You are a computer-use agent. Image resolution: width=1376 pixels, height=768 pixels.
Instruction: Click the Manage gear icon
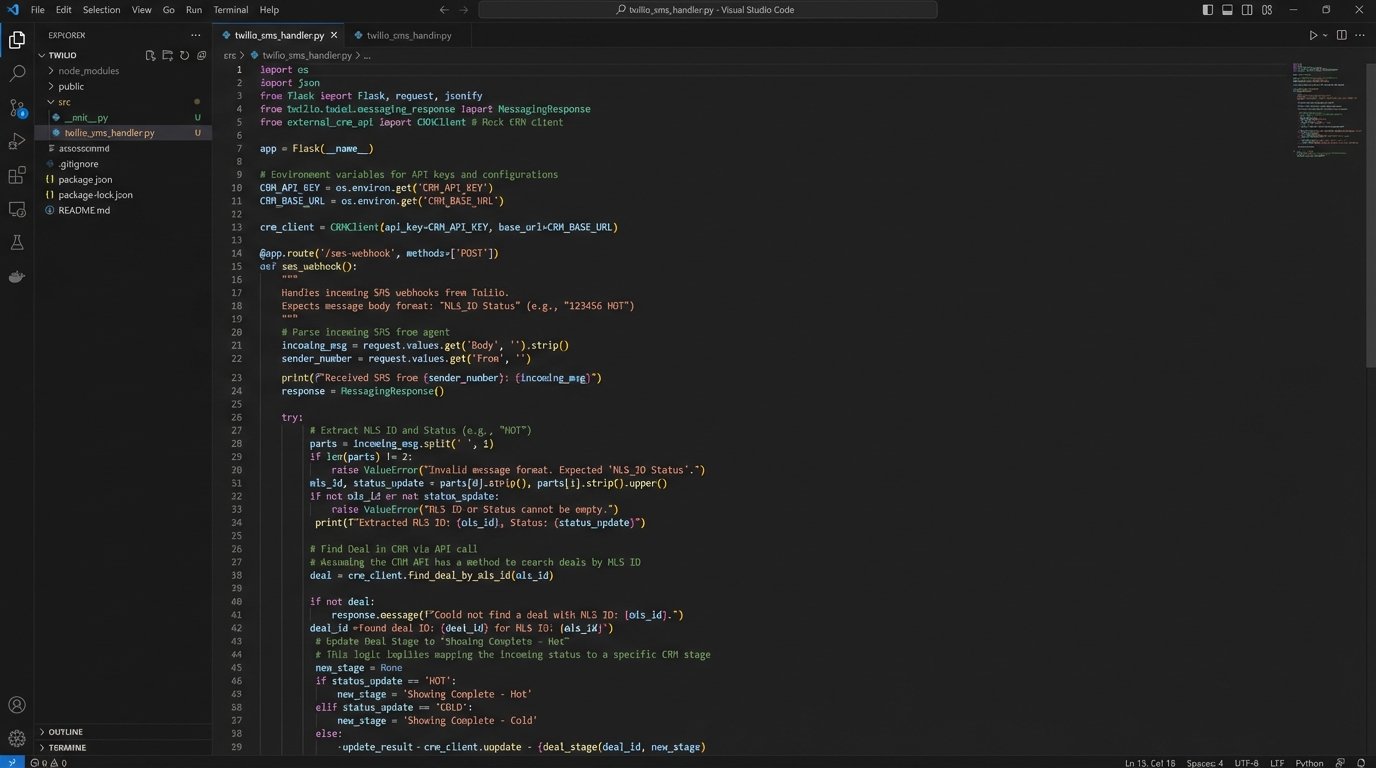pos(17,738)
